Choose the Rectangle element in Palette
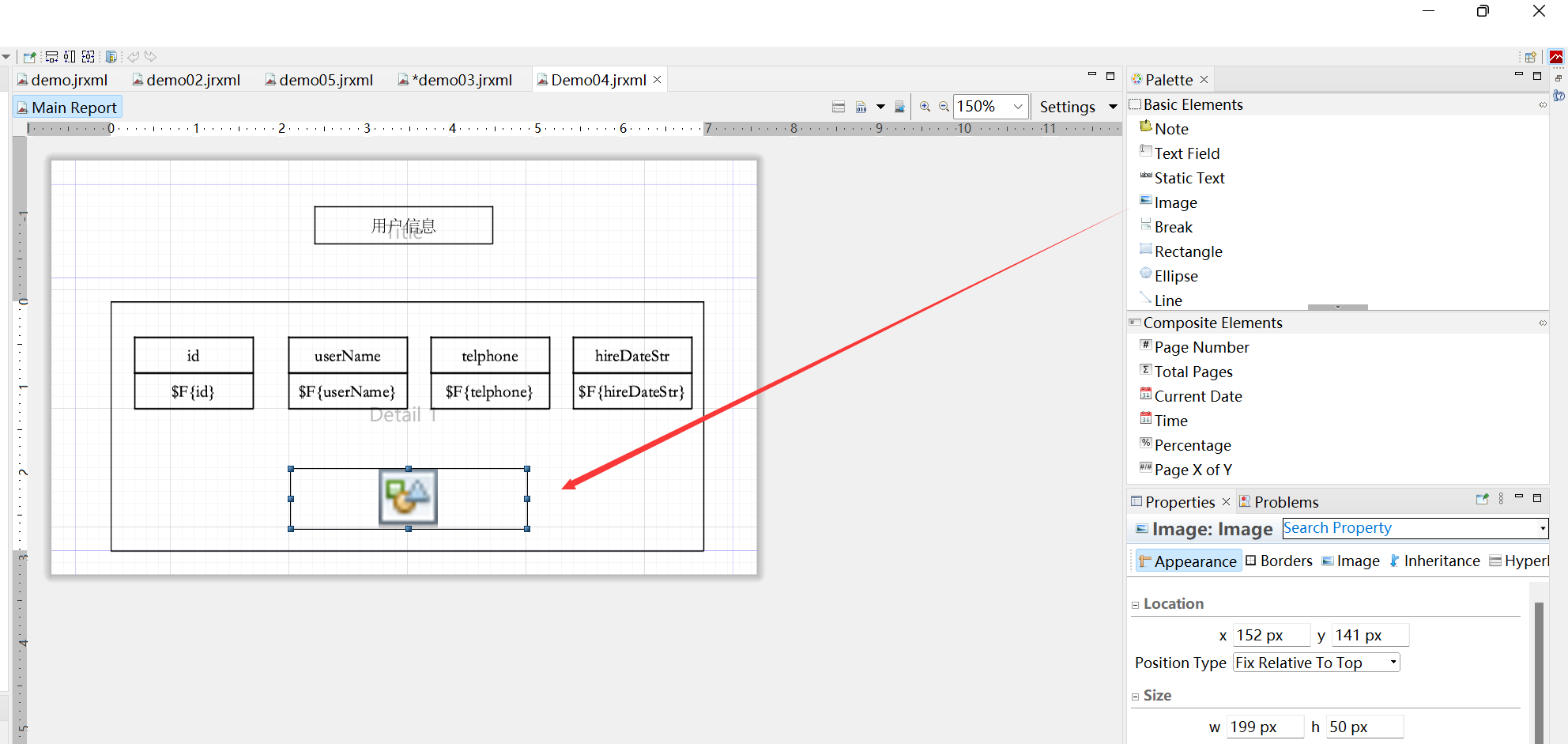The height and width of the screenshot is (744, 1568). pyautogui.click(x=1187, y=251)
